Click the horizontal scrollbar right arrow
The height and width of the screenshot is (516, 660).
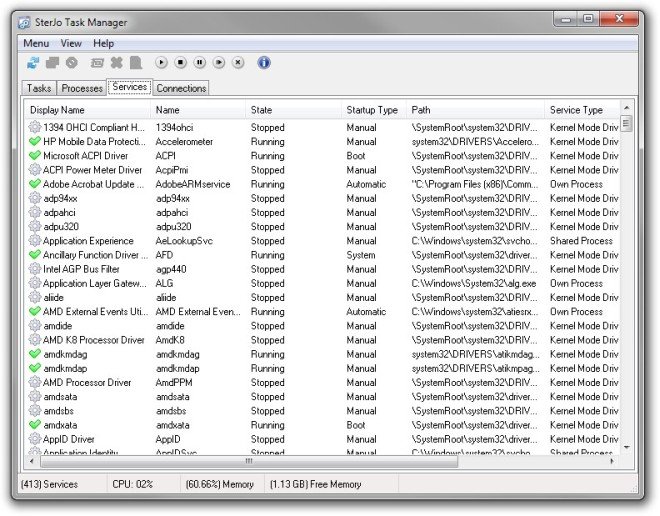point(612,461)
